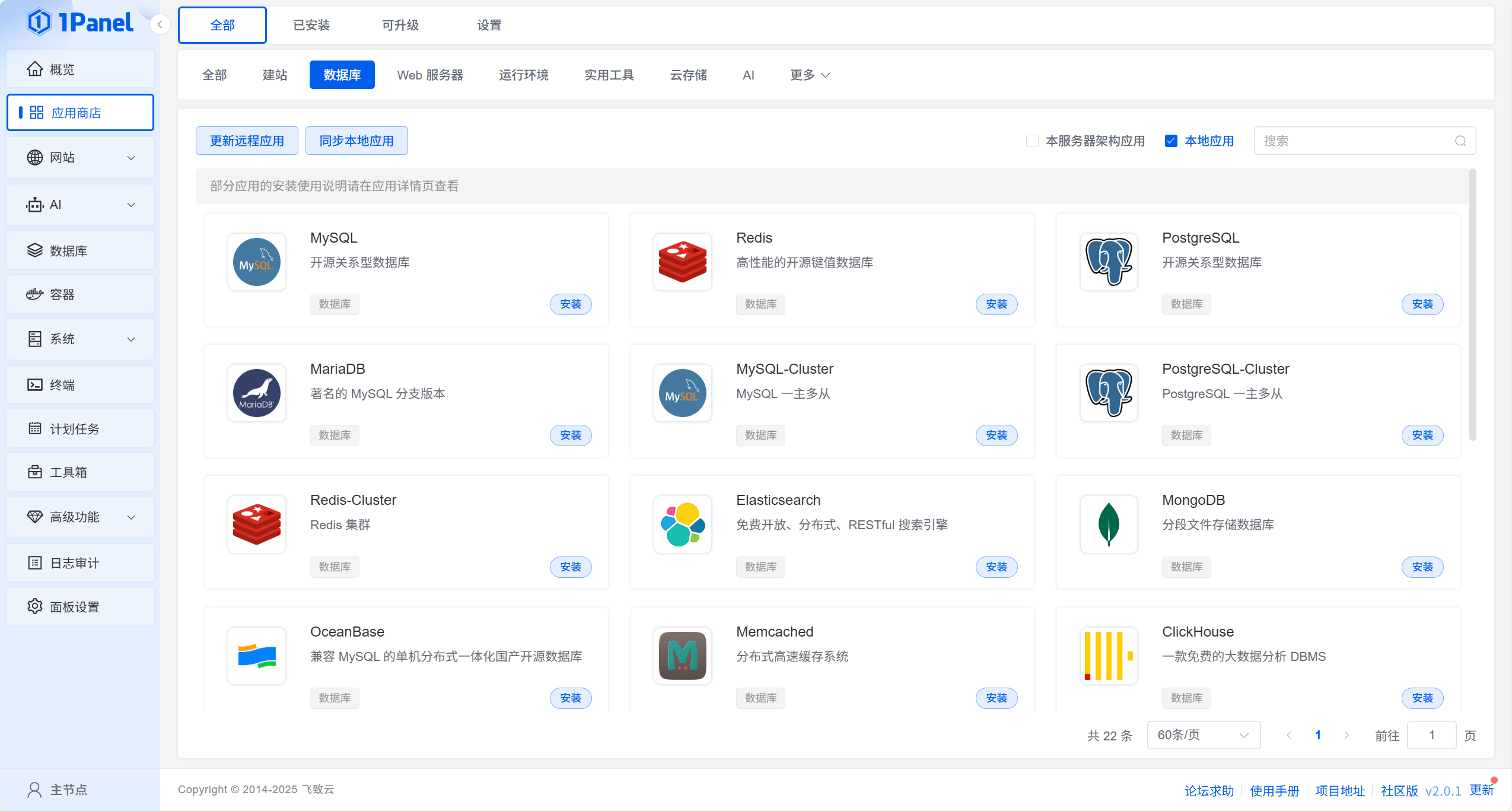1512x811 pixels.
Task: Open the 60 items per page dropdown
Action: click(x=1203, y=735)
